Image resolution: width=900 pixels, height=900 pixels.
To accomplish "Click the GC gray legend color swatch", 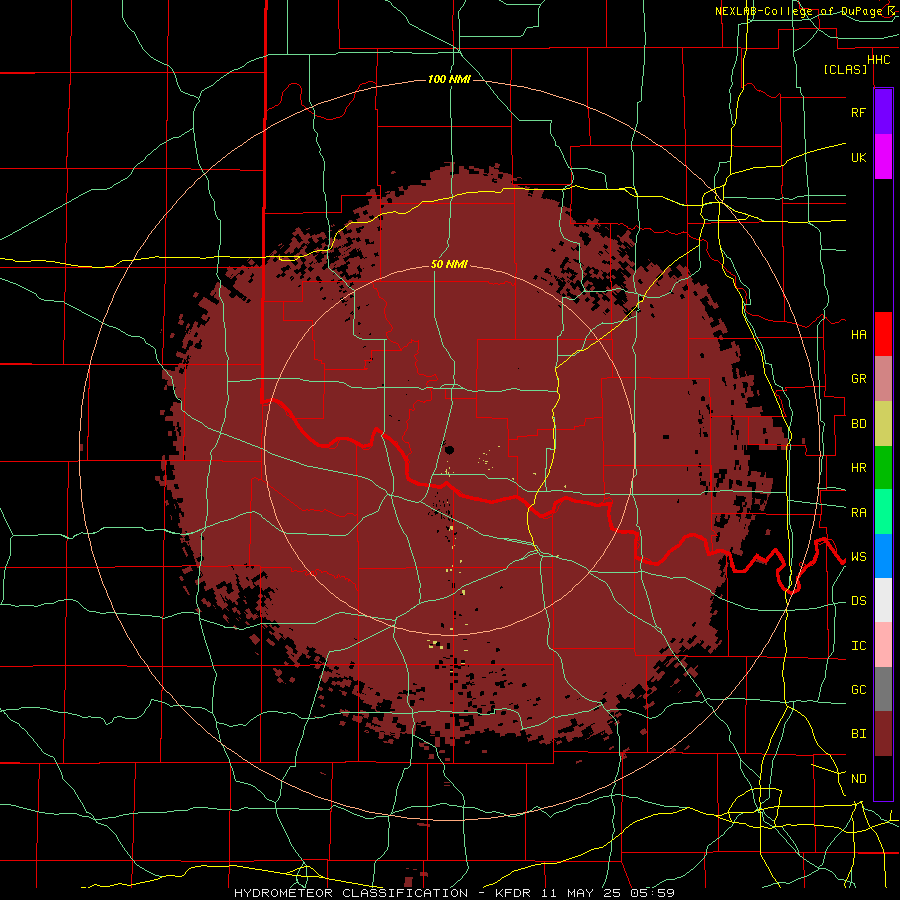I will 883,689.
